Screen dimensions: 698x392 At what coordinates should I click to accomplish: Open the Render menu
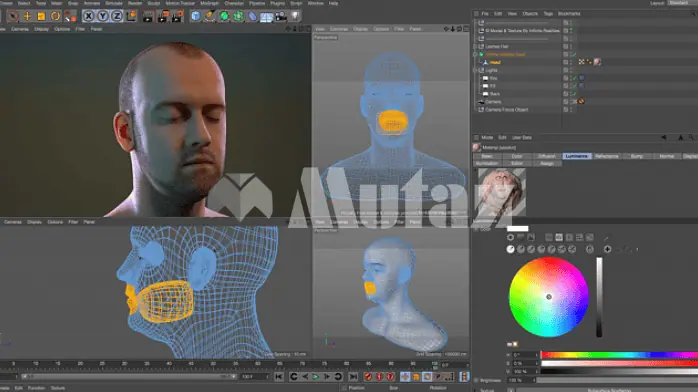pos(135,3)
